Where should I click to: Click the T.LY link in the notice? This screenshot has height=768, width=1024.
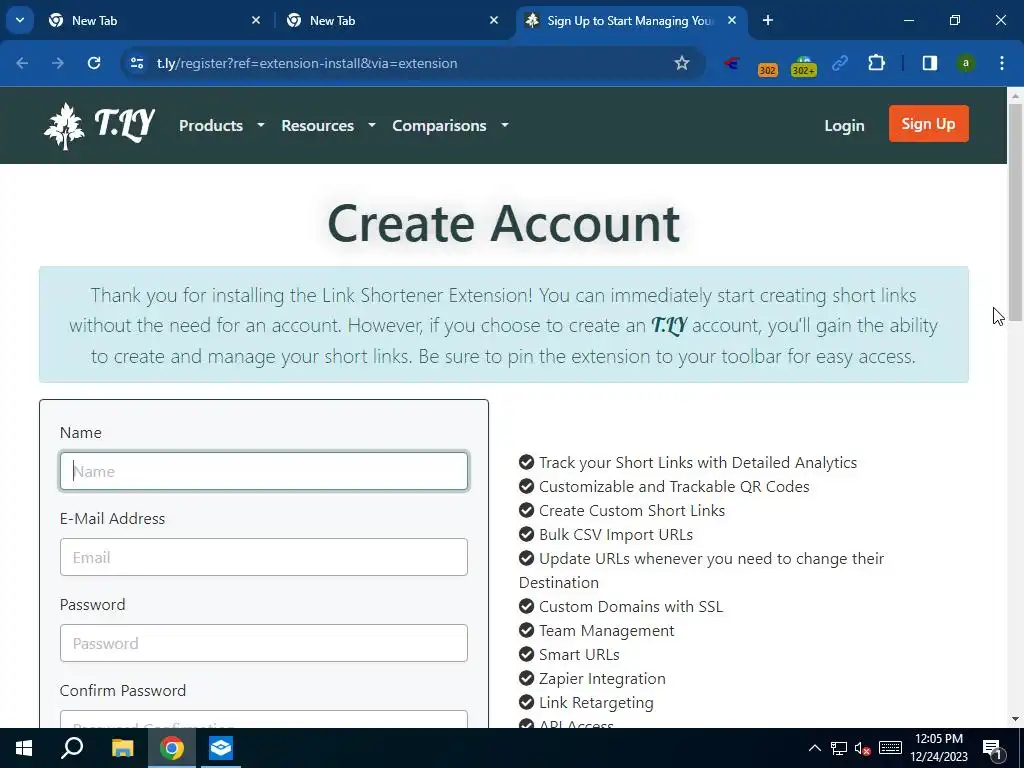pos(669,325)
